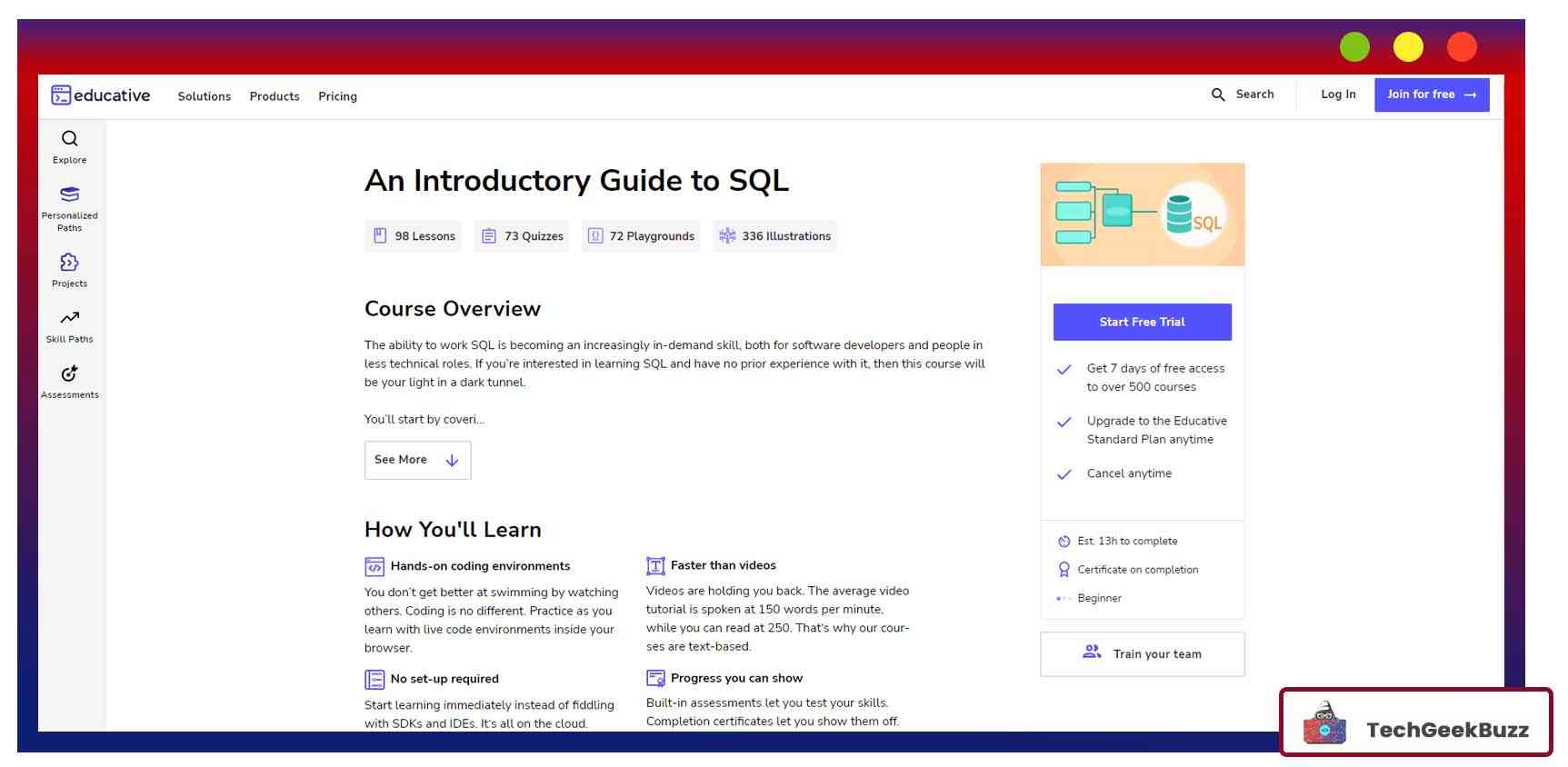Click the 73 Quizzes badge
1568x767 pixels.
[522, 236]
